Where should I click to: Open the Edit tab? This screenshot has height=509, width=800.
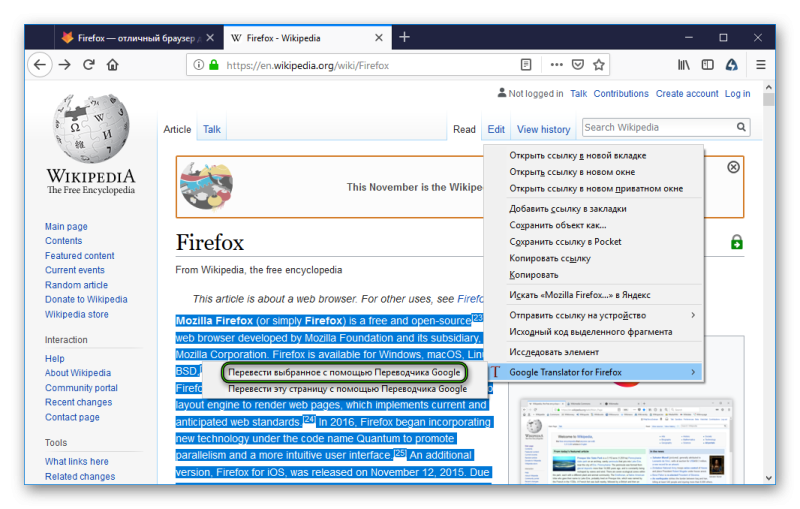(x=495, y=130)
